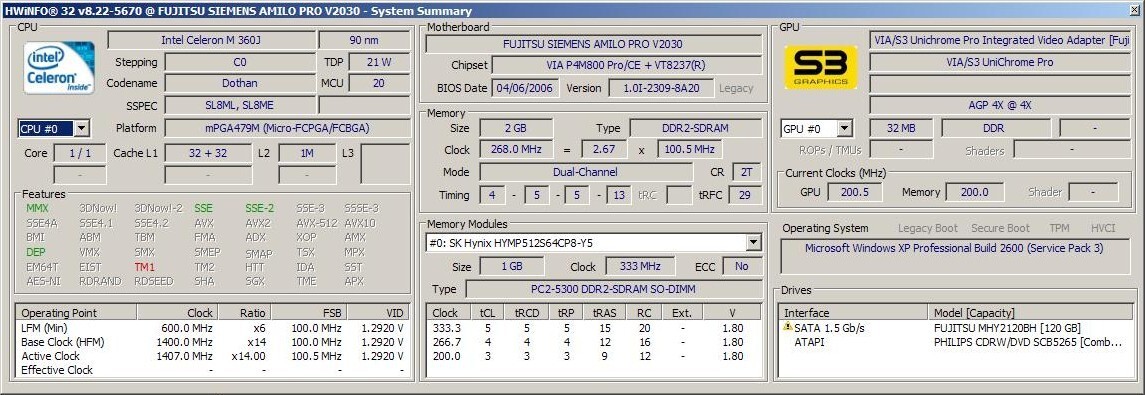1145x395 pixels.
Task: Click the Cache L1 32 + 32 value
Action: (x=208, y=153)
